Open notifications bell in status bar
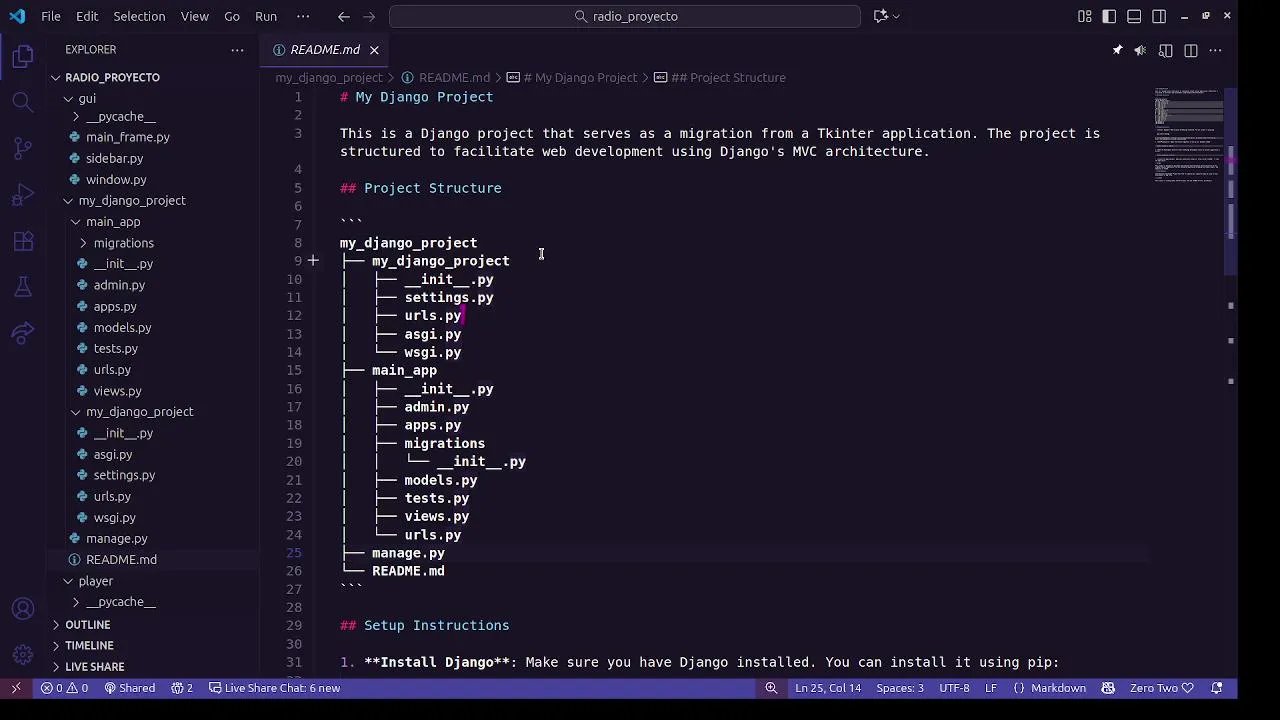Viewport: 1280px width, 720px height. pos(1217,688)
